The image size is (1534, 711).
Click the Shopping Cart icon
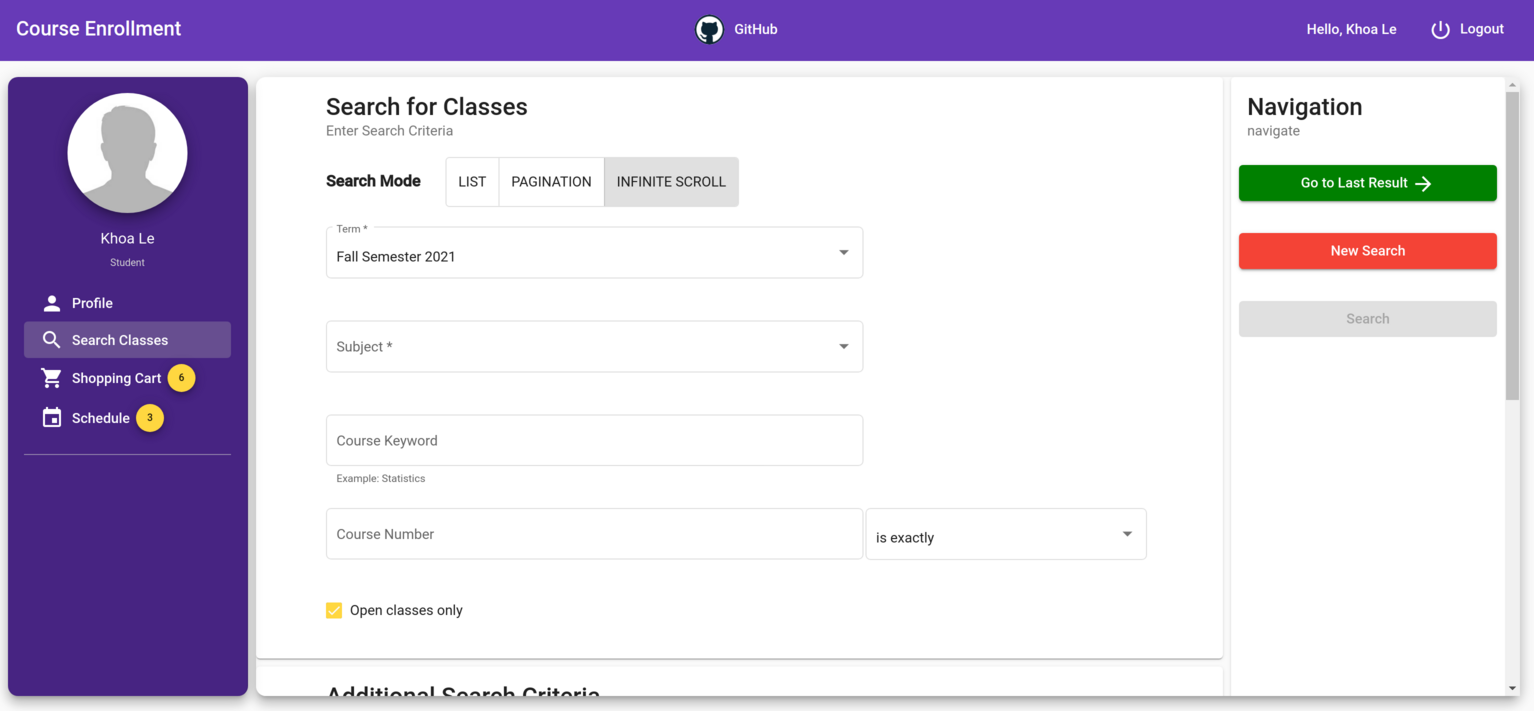pyautogui.click(x=52, y=378)
